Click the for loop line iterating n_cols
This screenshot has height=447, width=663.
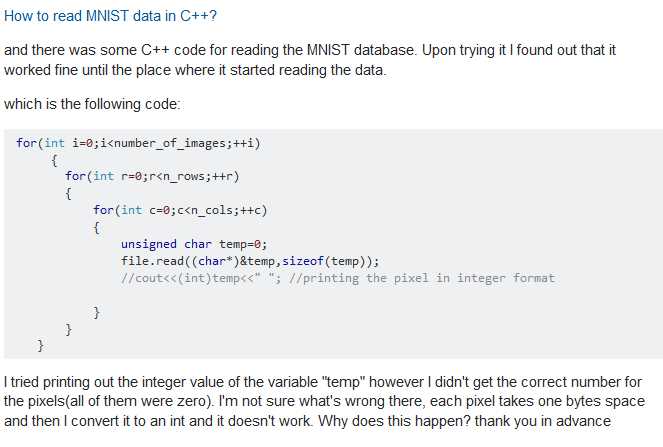pyautogui.click(x=180, y=210)
